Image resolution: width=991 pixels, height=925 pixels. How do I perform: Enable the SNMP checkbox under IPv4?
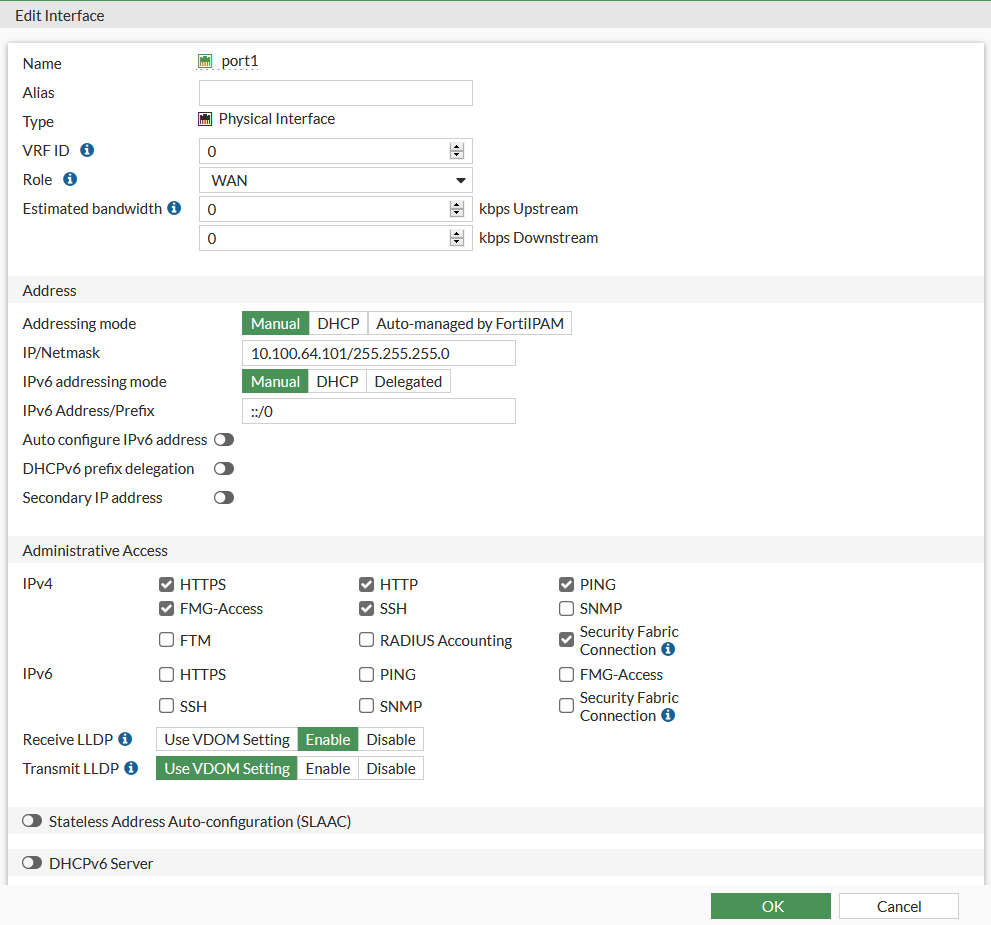566,608
